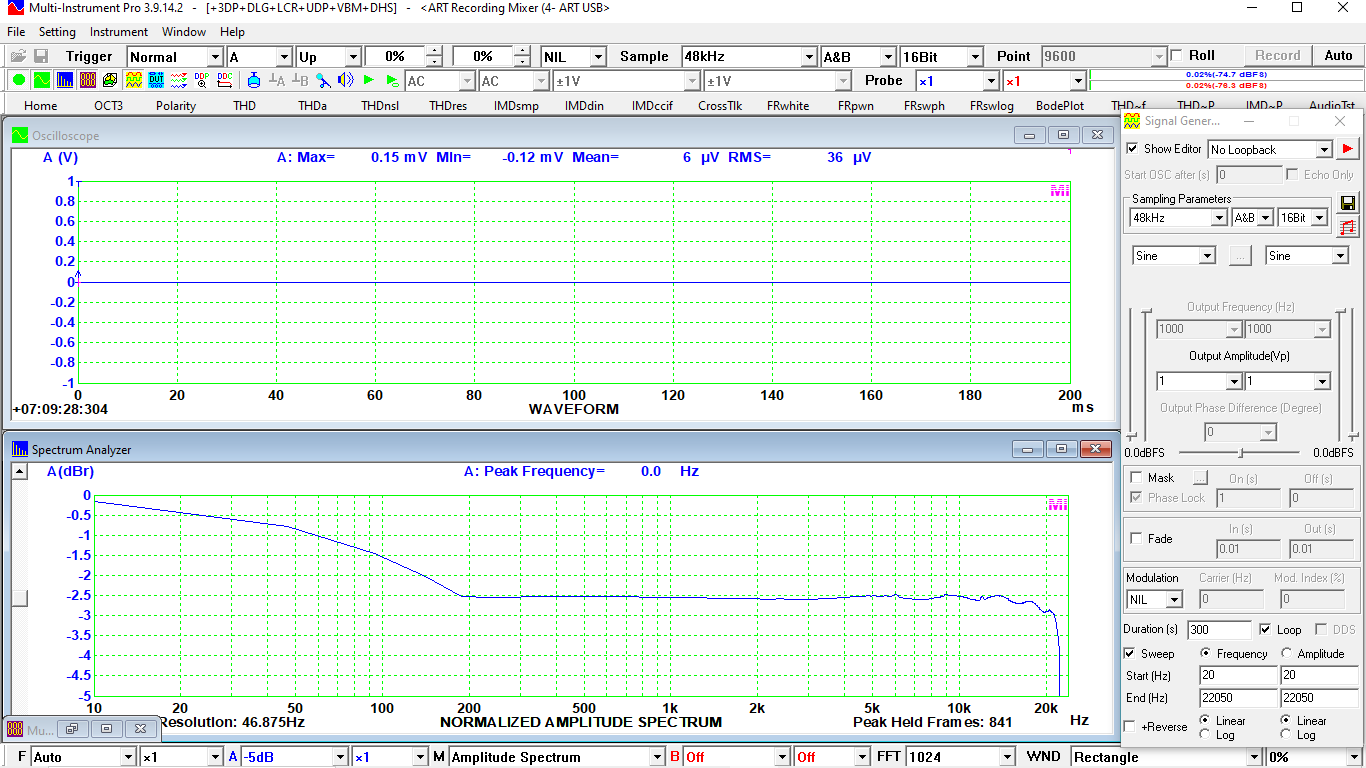This screenshot has height=768, width=1366.
Task: Select the THD panel tab
Action: (243, 105)
